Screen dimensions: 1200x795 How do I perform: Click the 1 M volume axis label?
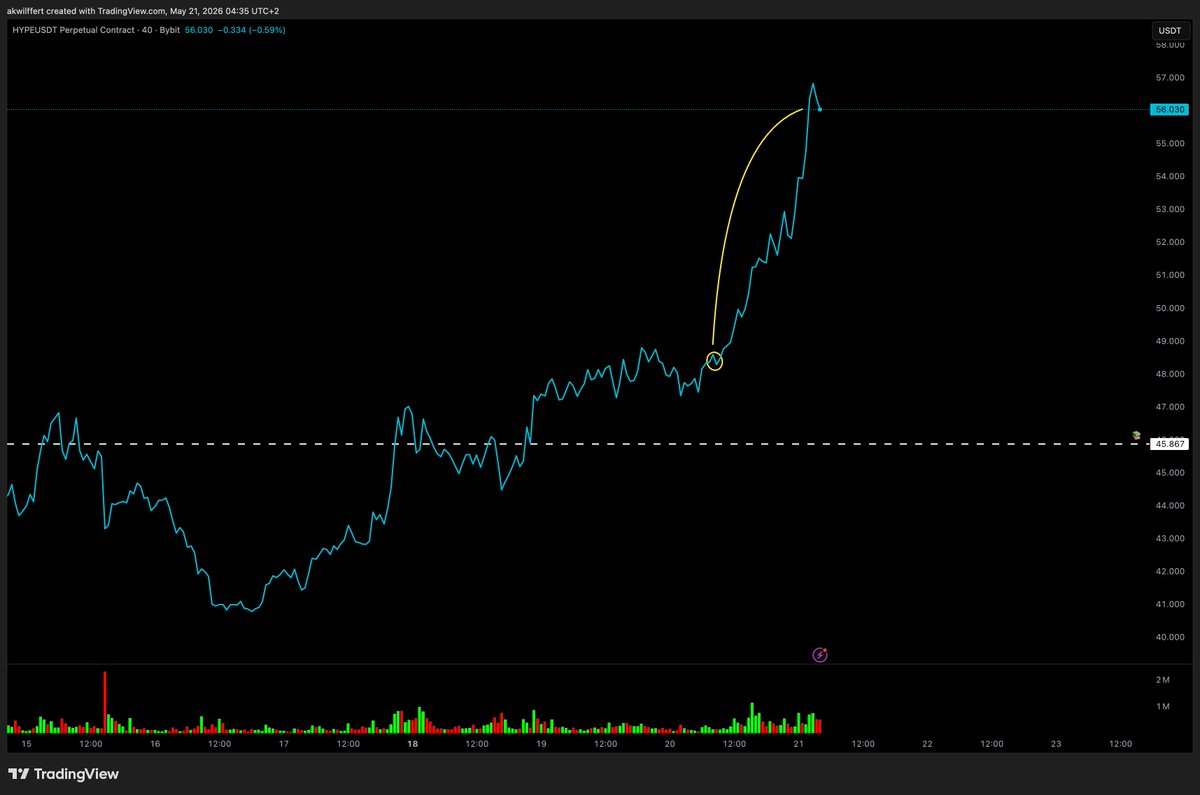[1163, 707]
